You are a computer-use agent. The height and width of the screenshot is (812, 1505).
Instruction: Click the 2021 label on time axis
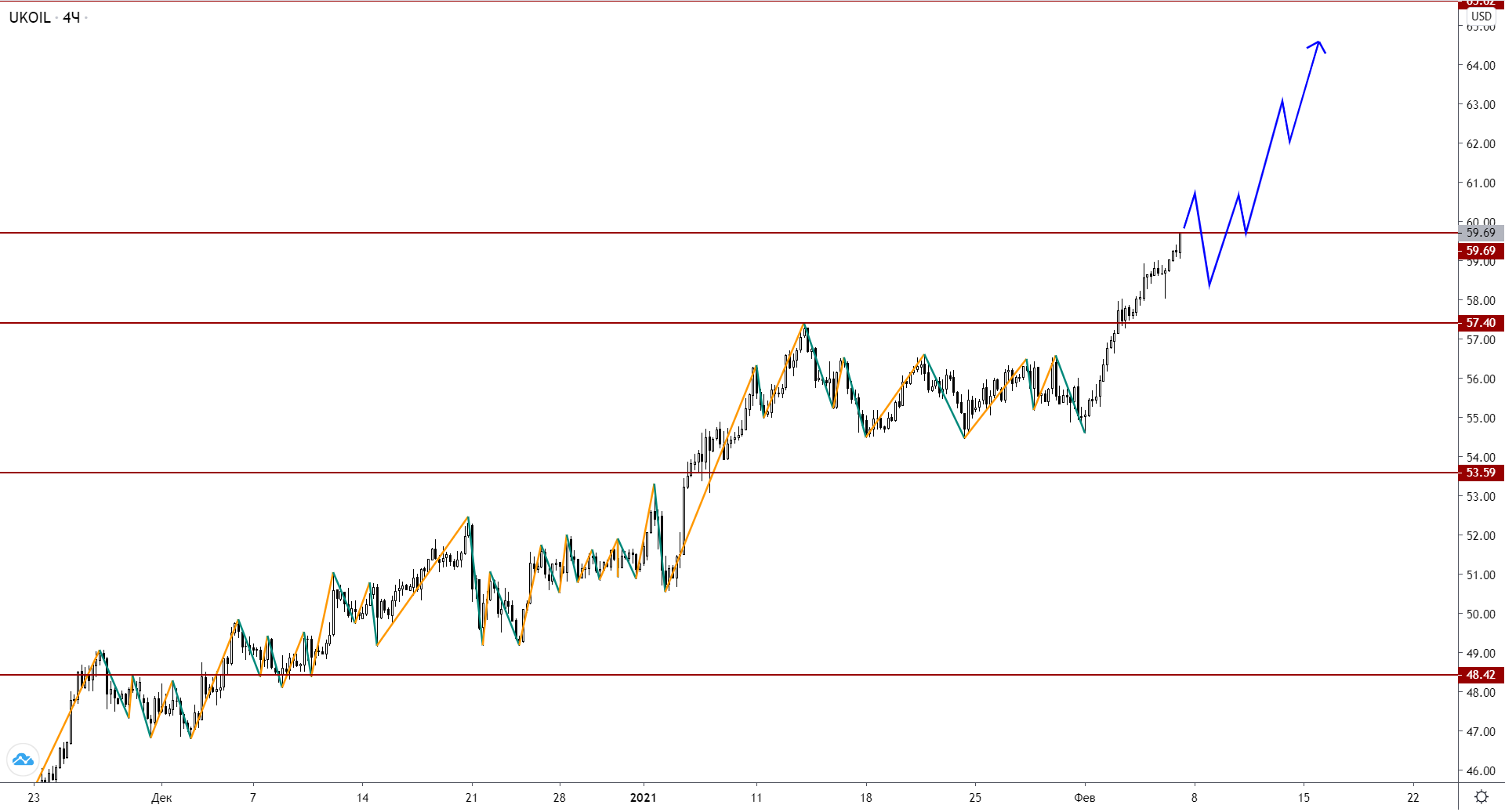(x=644, y=798)
